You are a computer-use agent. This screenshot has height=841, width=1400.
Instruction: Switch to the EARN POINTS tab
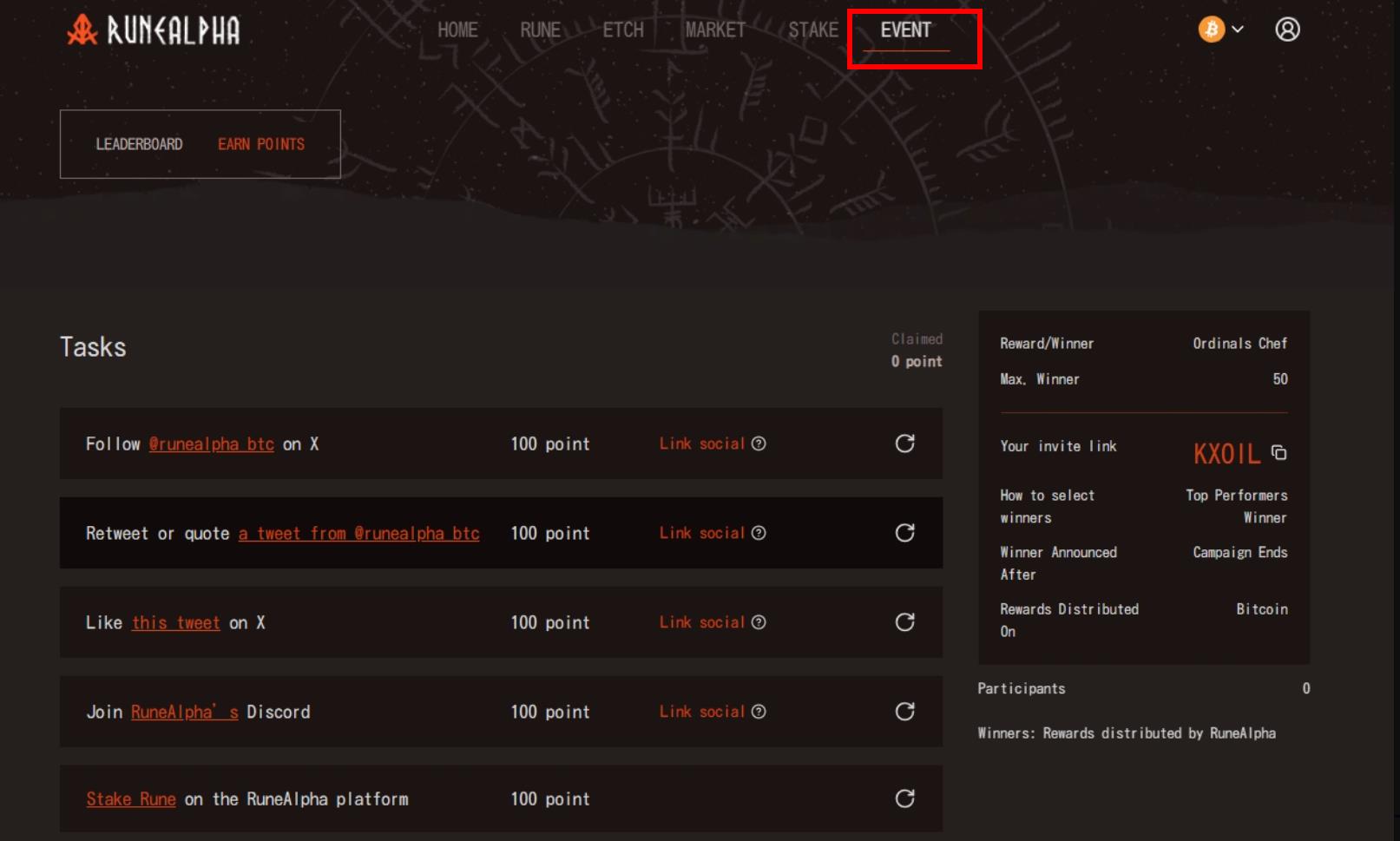tap(261, 144)
